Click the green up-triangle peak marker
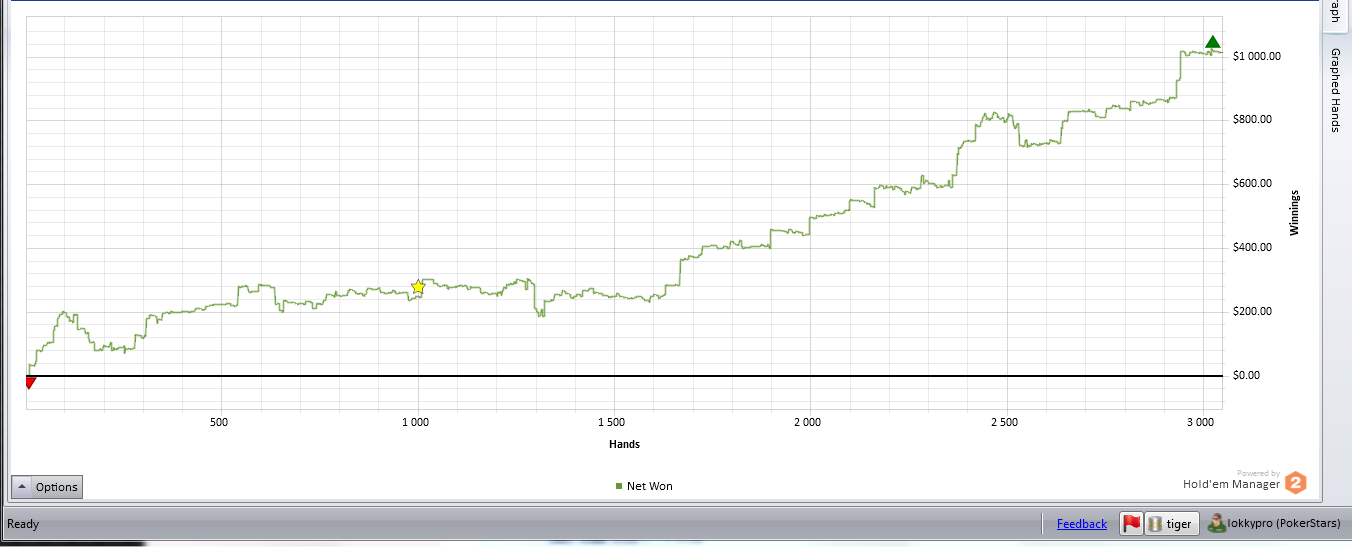 (x=1213, y=42)
